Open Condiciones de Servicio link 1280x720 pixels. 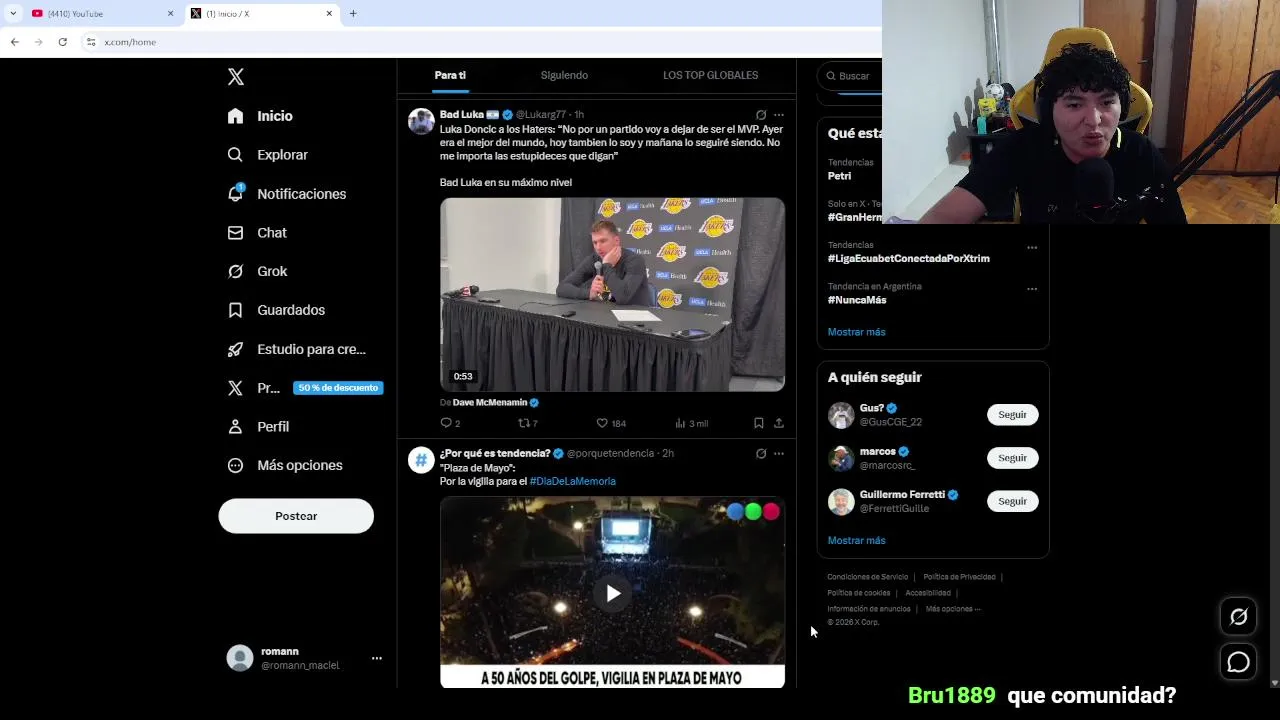point(867,577)
